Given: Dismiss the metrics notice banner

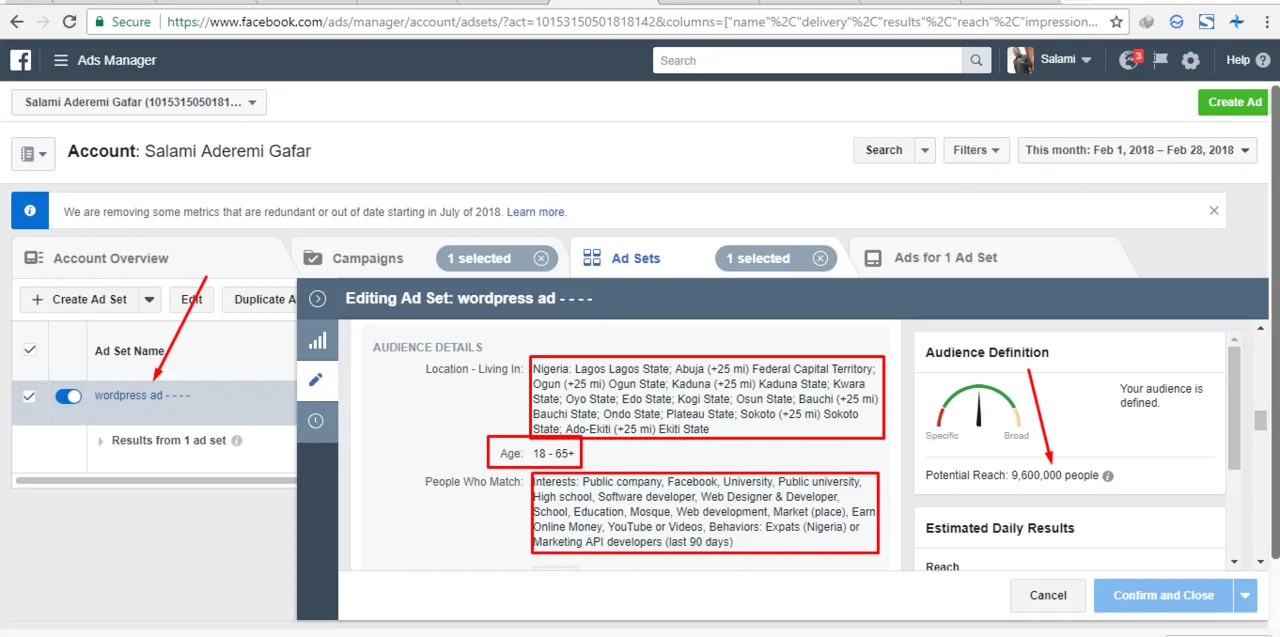Looking at the screenshot, I should pyautogui.click(x=1214, y=211).
